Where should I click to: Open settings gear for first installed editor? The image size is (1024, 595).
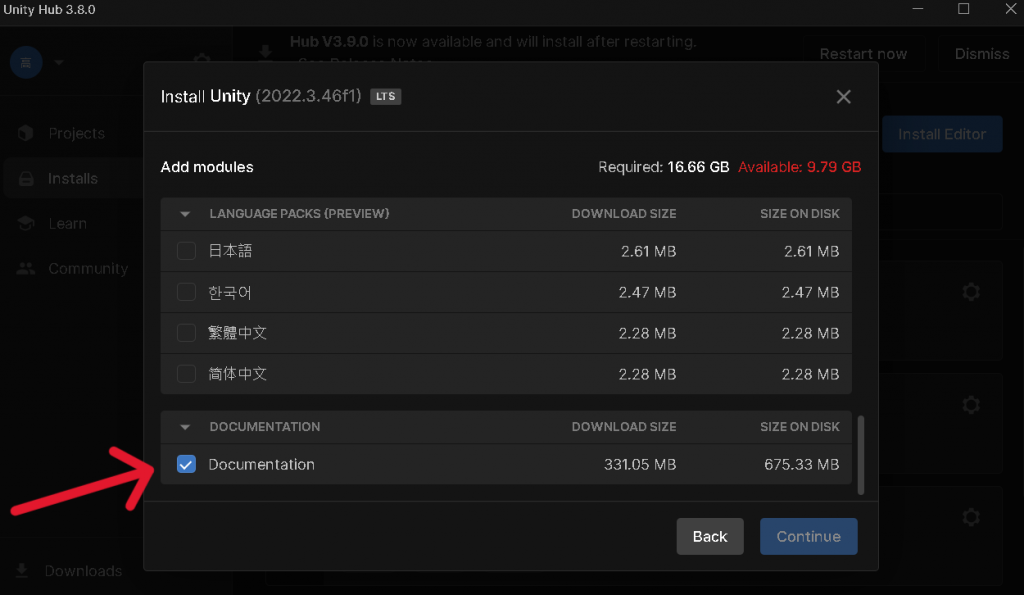click(971, 291)
